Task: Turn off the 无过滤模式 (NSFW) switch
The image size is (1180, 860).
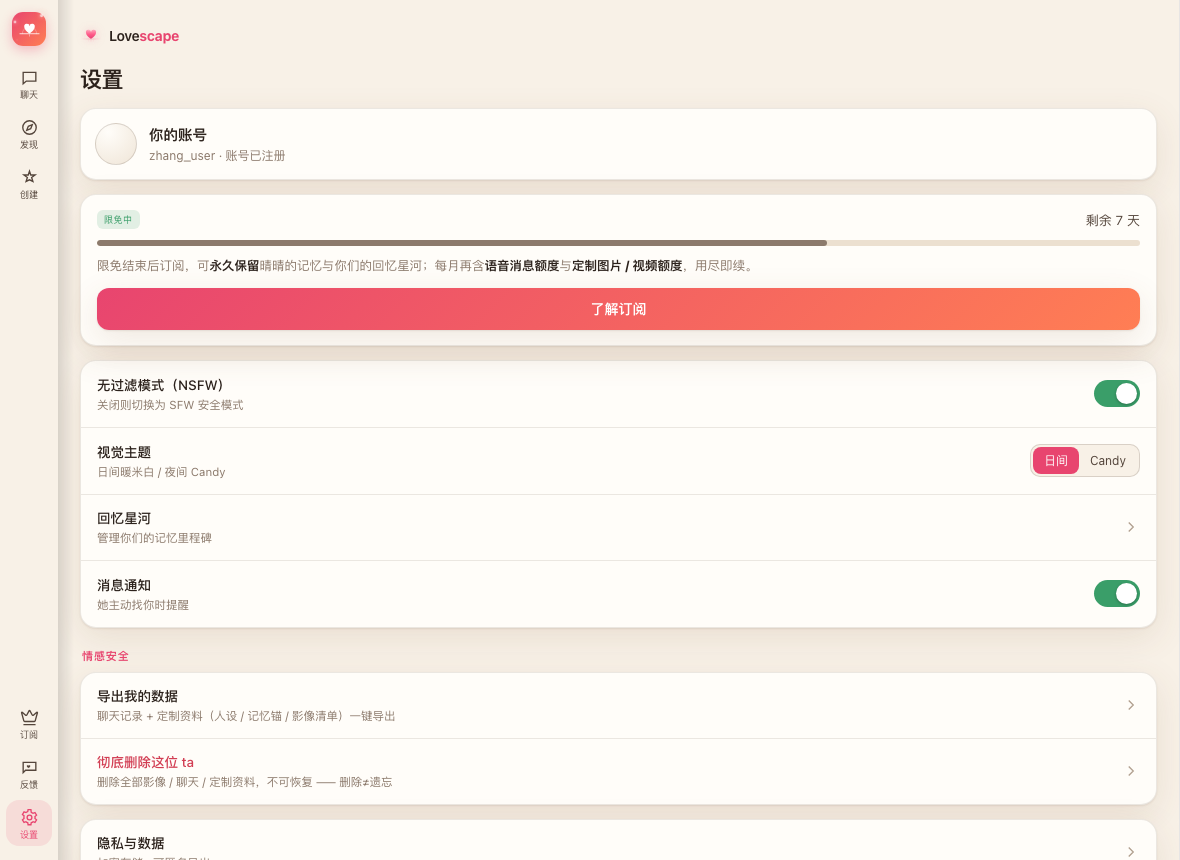Action: pos(1116,394)
